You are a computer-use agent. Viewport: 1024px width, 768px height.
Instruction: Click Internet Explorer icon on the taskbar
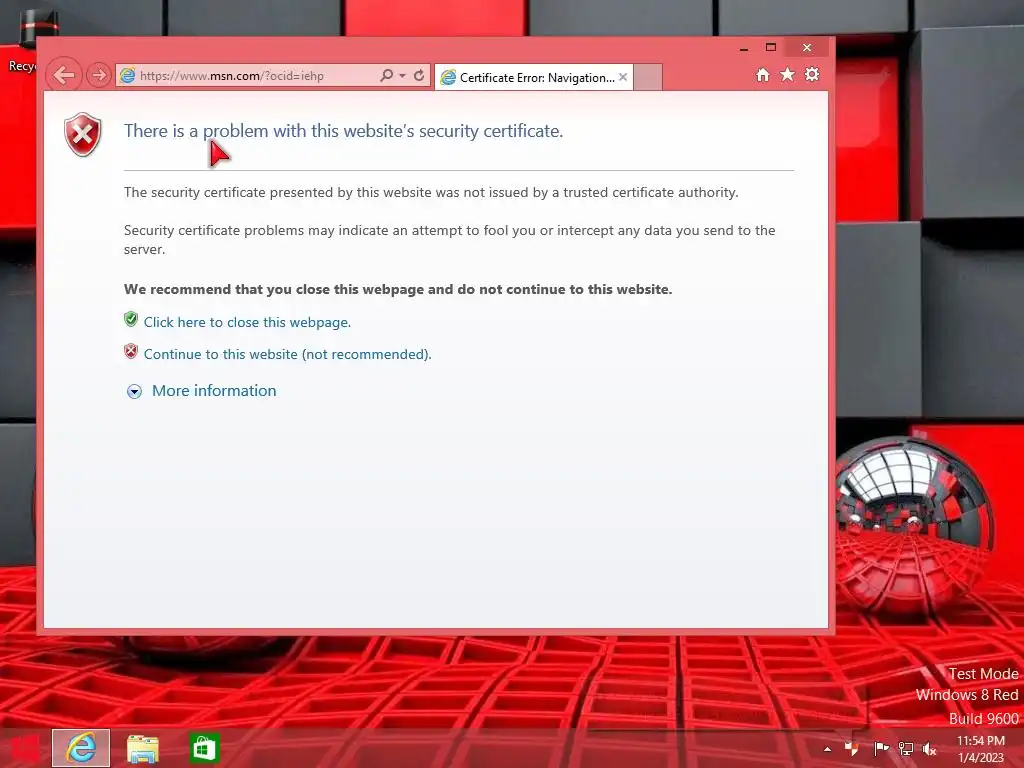(x=81, y=748)
